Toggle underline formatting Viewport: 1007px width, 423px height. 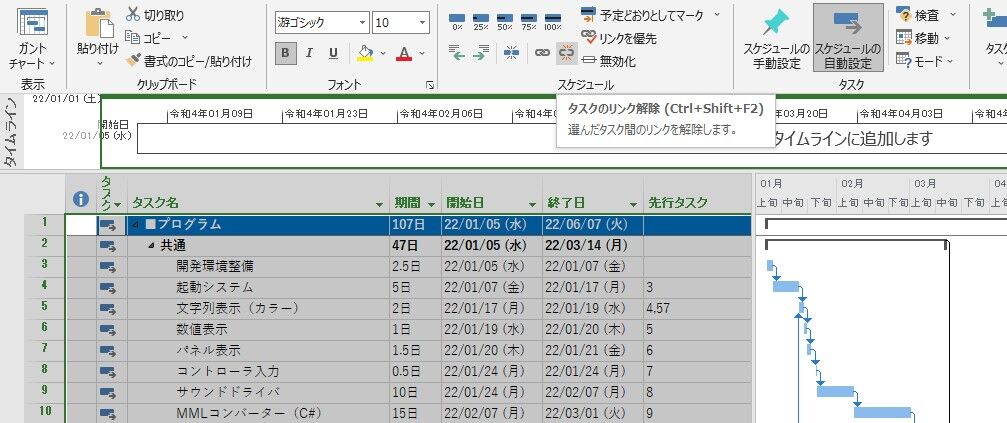click(x=333, y=53)
